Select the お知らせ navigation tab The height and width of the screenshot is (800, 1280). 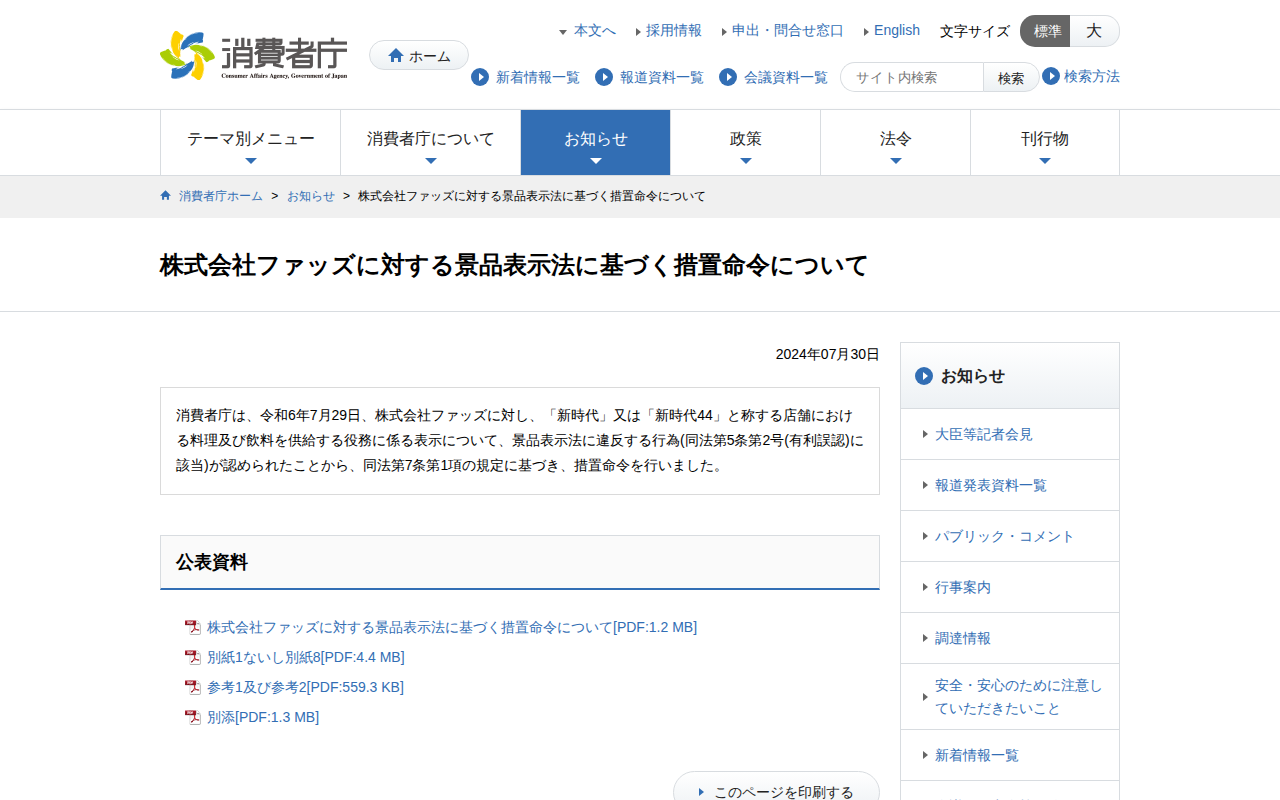click(595, 142)
